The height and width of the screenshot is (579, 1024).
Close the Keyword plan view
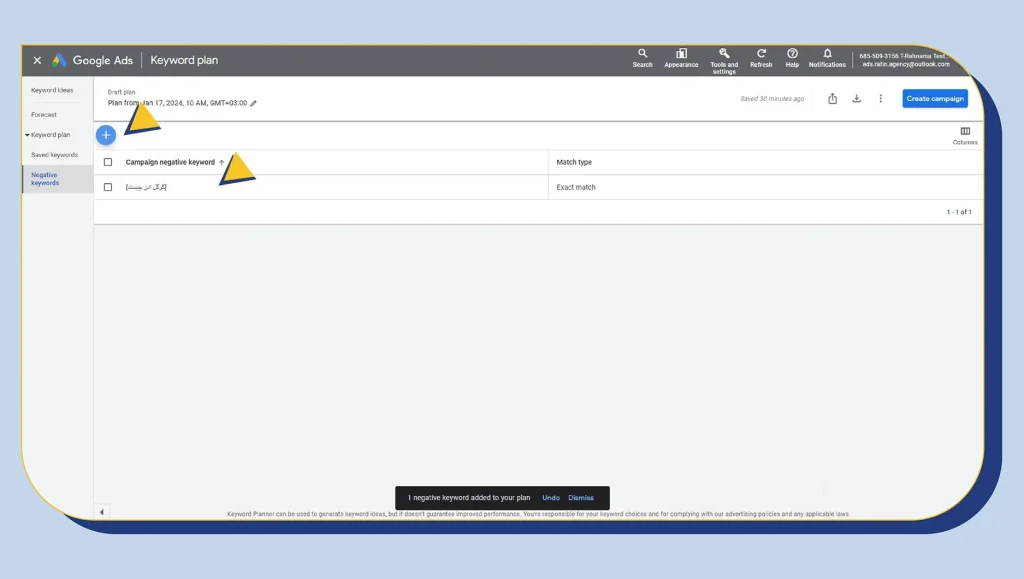tap(37, 60)
